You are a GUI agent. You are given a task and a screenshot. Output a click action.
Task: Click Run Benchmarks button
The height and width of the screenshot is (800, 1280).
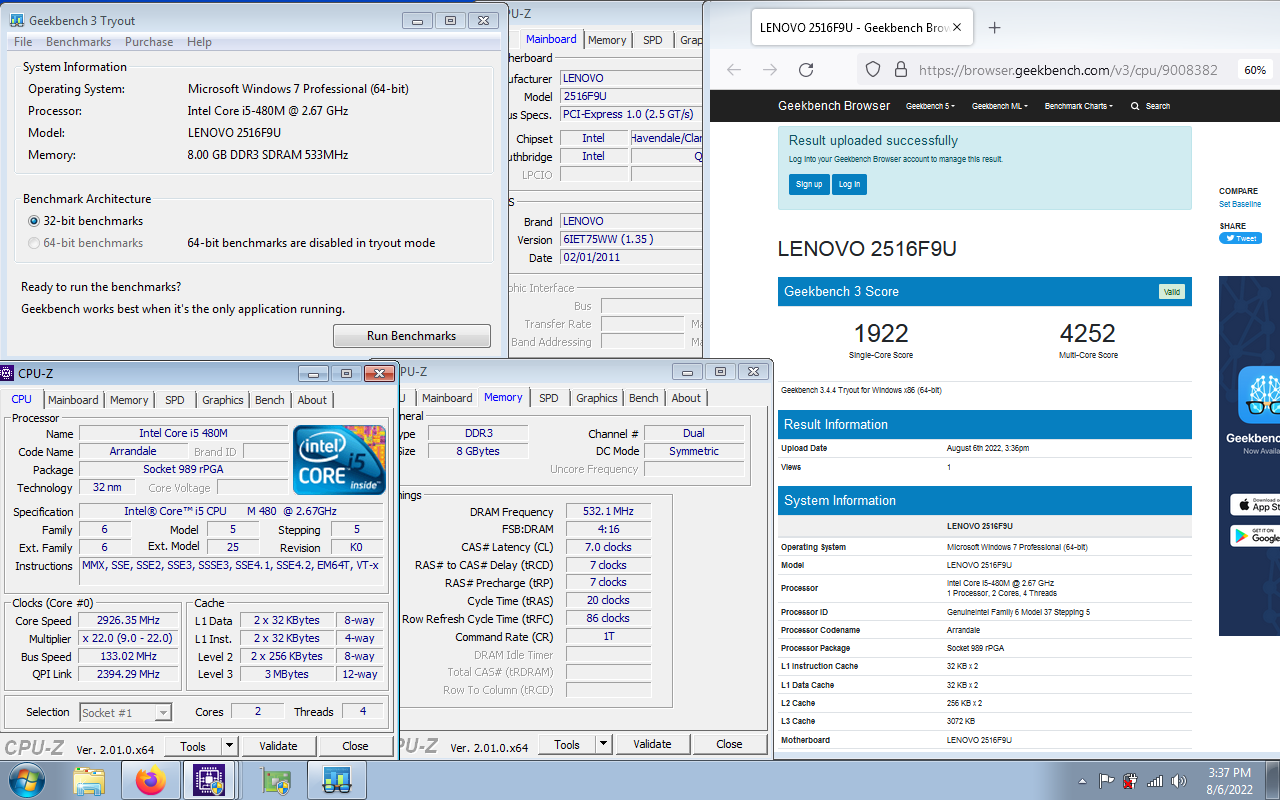pyautogui.click(x=412, y=336)
